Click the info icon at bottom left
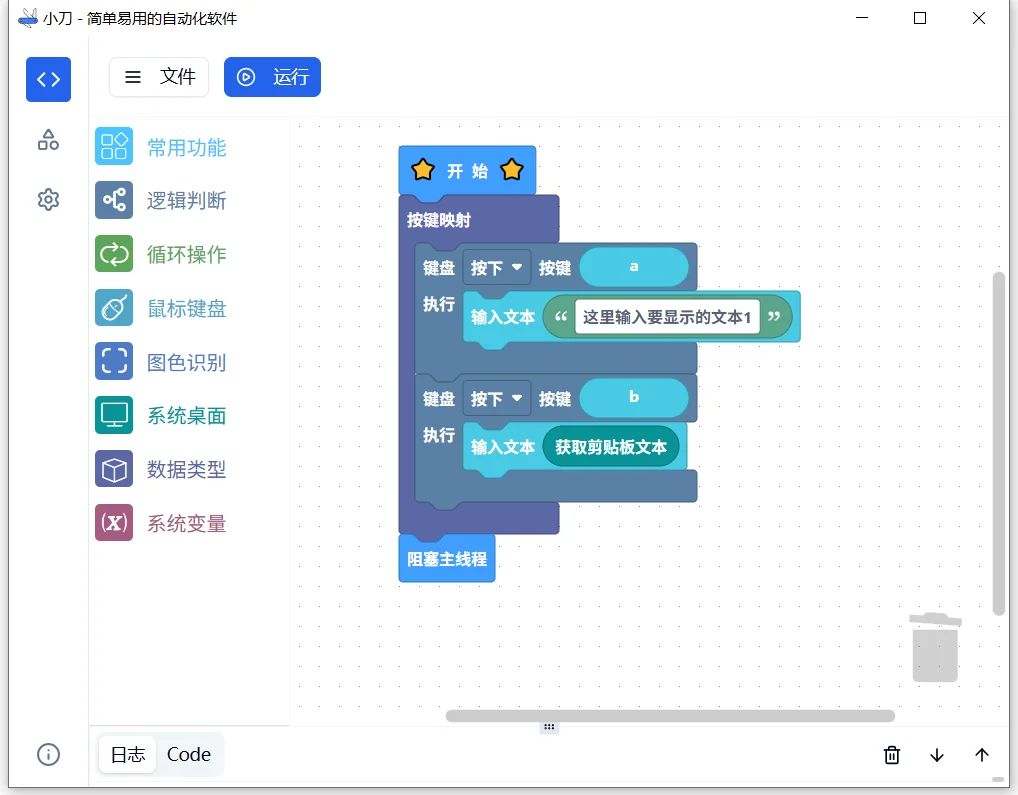 [x=47, y=754]
